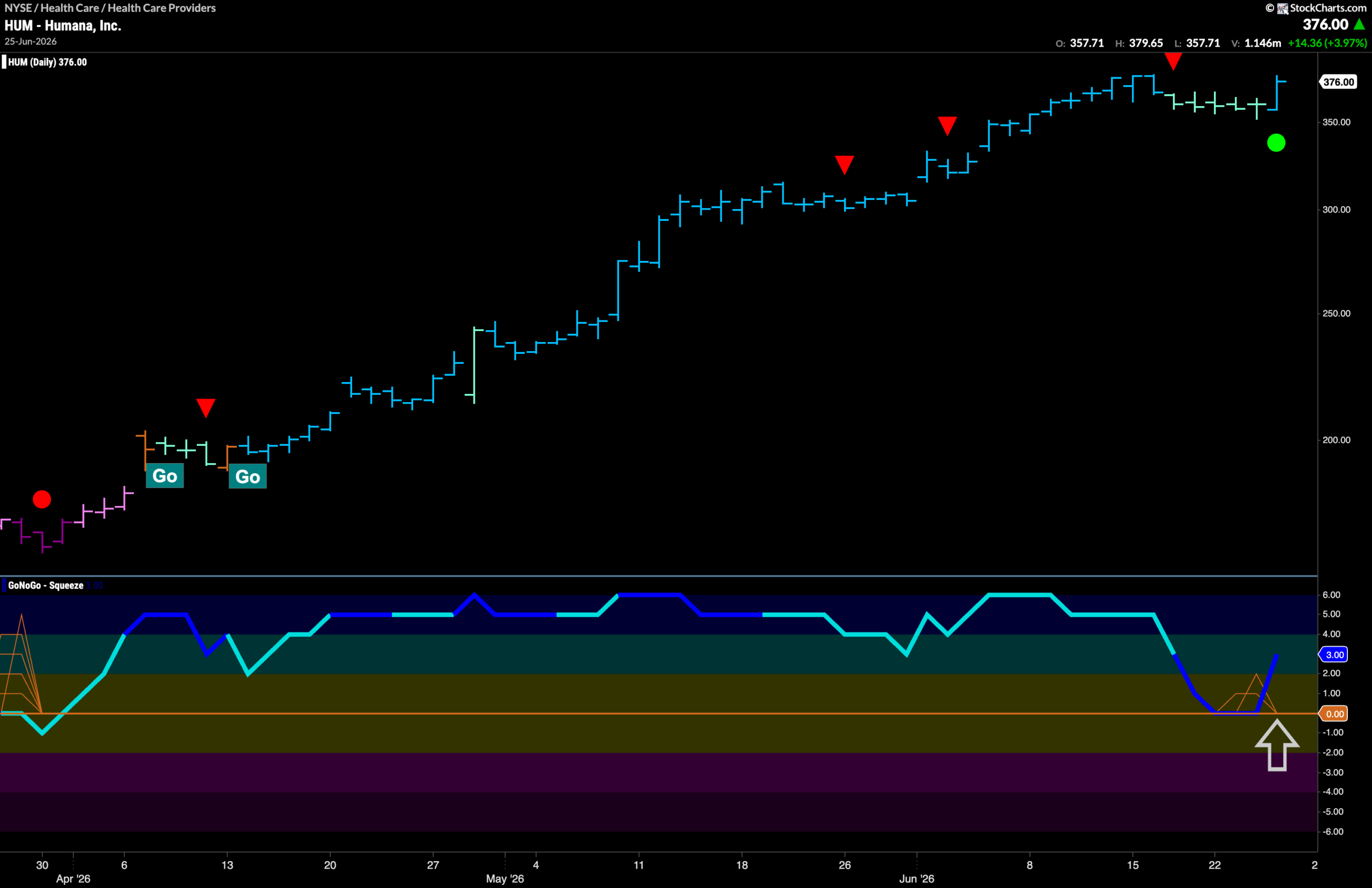Click date label 18 on time axis

click(x=742, y=865)
